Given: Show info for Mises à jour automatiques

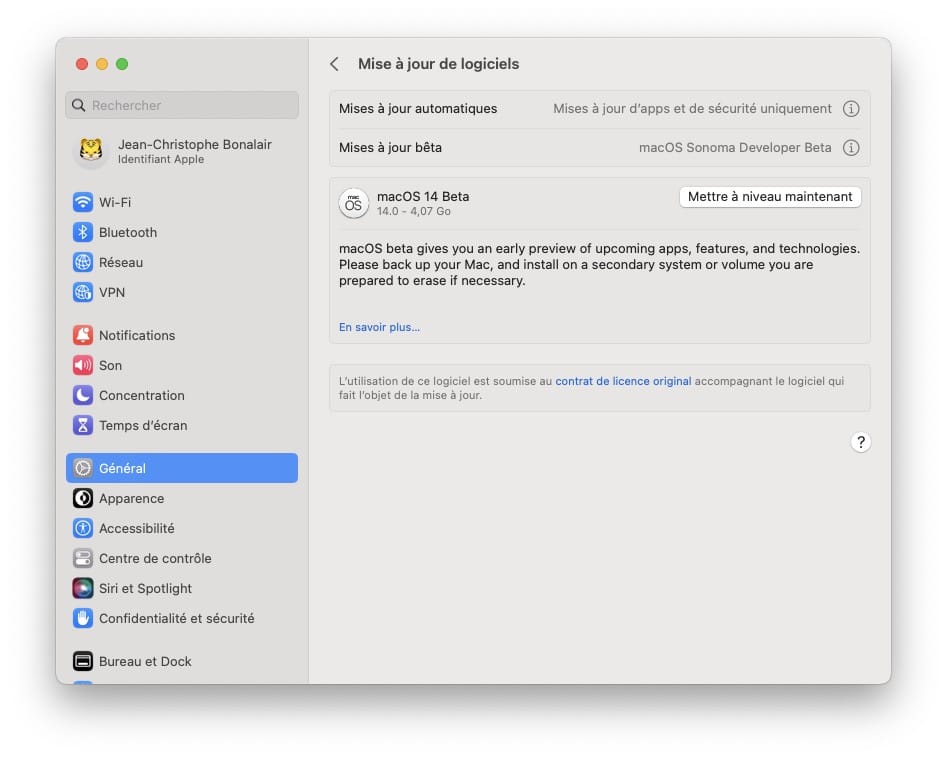Looking at the screenshot, I should 851,109.
